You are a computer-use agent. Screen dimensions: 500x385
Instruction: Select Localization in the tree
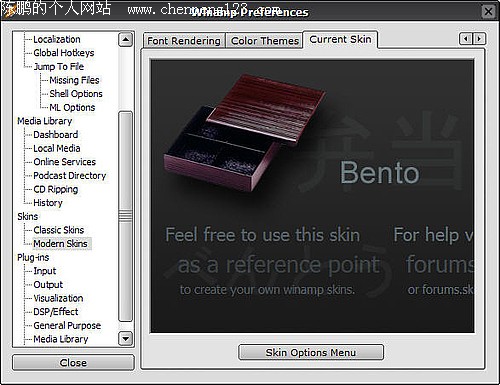point(57,39)
